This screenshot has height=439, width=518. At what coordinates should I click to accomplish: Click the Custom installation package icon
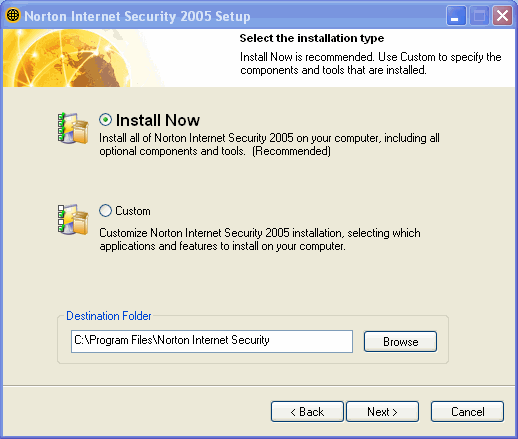pyautogui.click(x=73, y=220)
